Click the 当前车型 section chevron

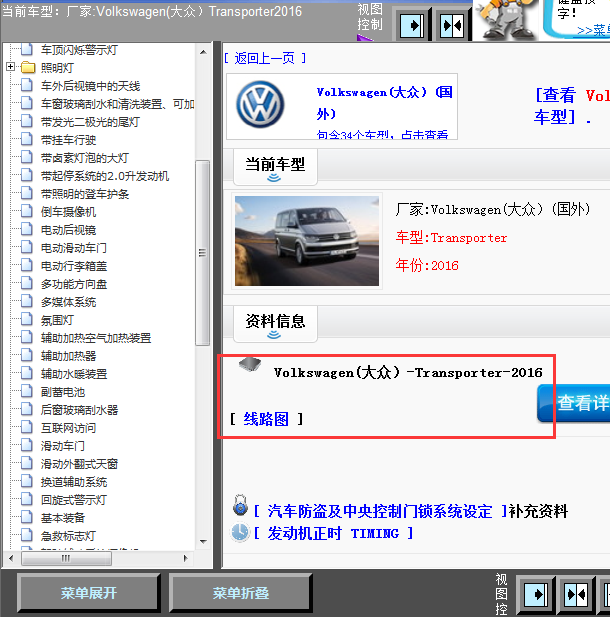[274, 178]
